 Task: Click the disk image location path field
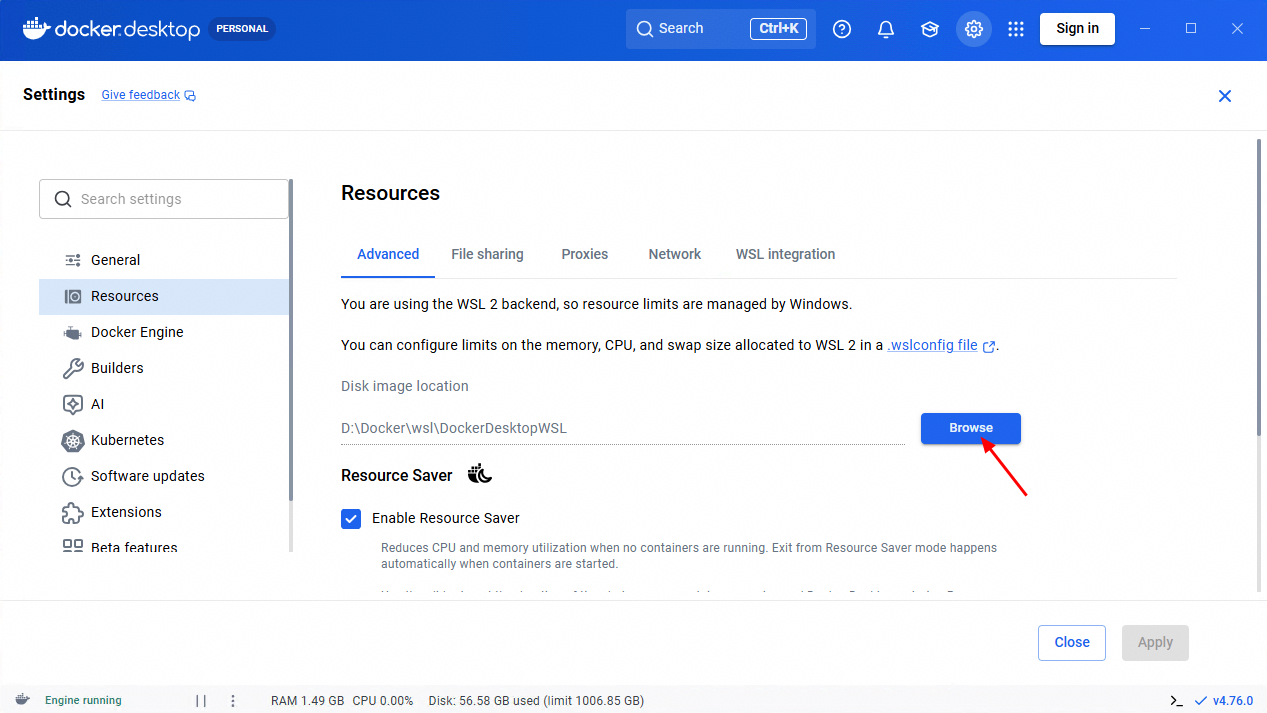(623, 428)
